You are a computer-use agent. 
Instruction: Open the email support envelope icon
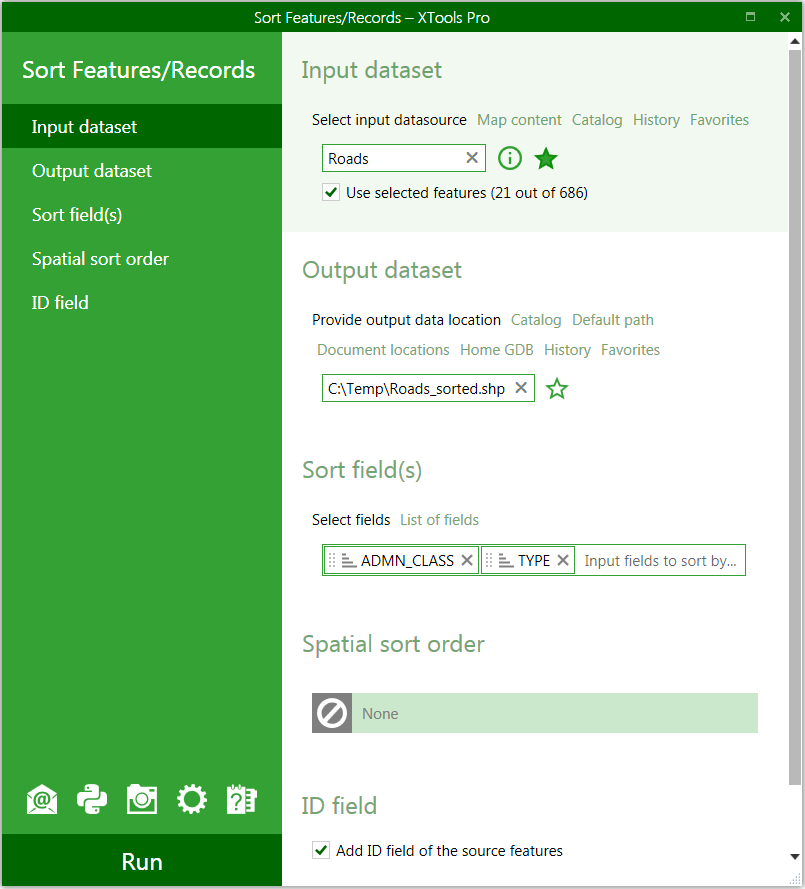[42, 799]
